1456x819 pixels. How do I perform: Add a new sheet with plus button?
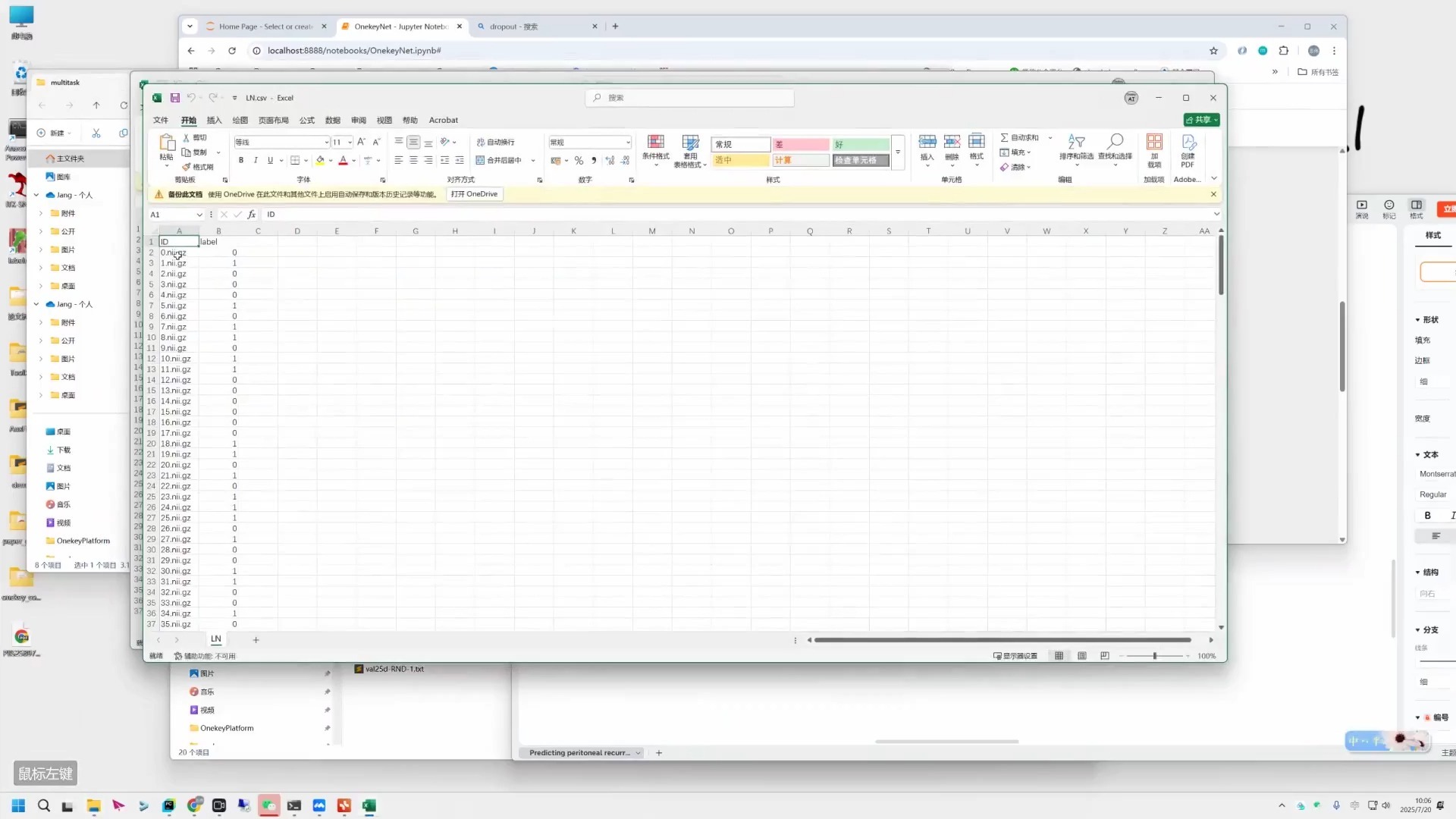[x=256, y=640]
